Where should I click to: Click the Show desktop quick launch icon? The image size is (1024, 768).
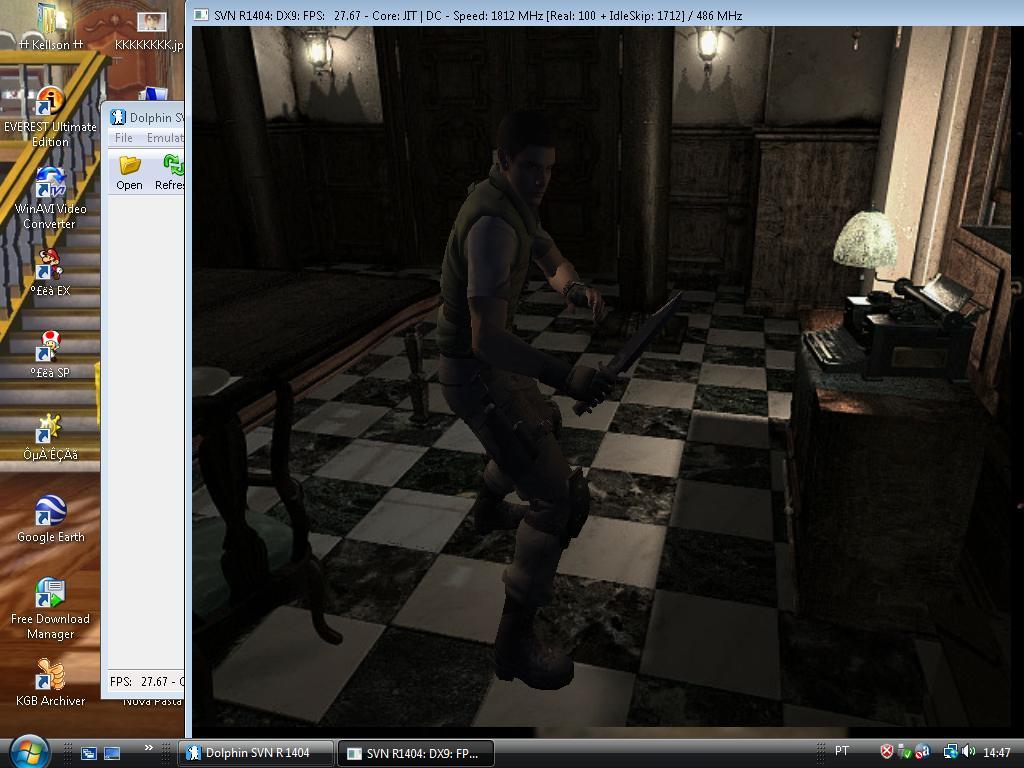click(x=112, y=753)
